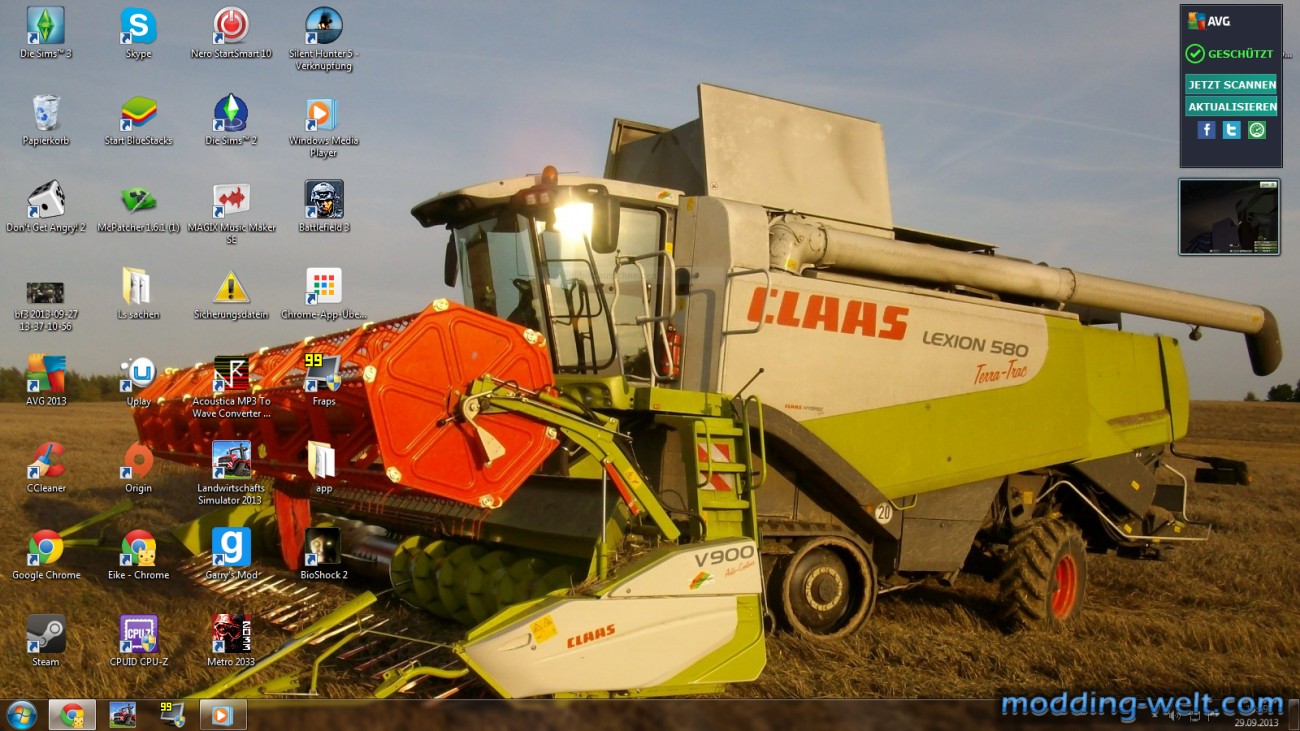This screenshot has width=1300, height=731.
Task: Click the 29.09.2013 date in taskbar
Action: click(x=1255, y=722)
